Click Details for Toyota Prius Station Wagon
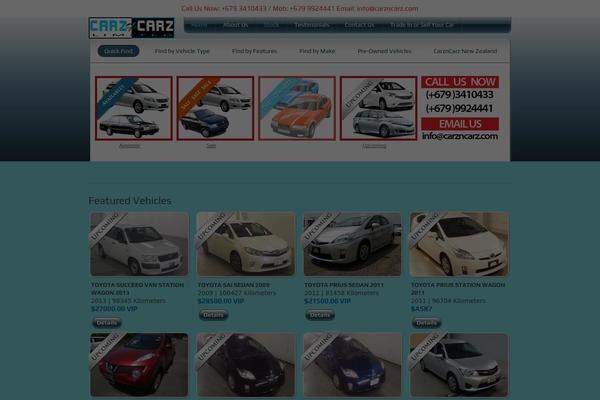Viewport: 600px width, 400px height. click(x=426, y=323)
